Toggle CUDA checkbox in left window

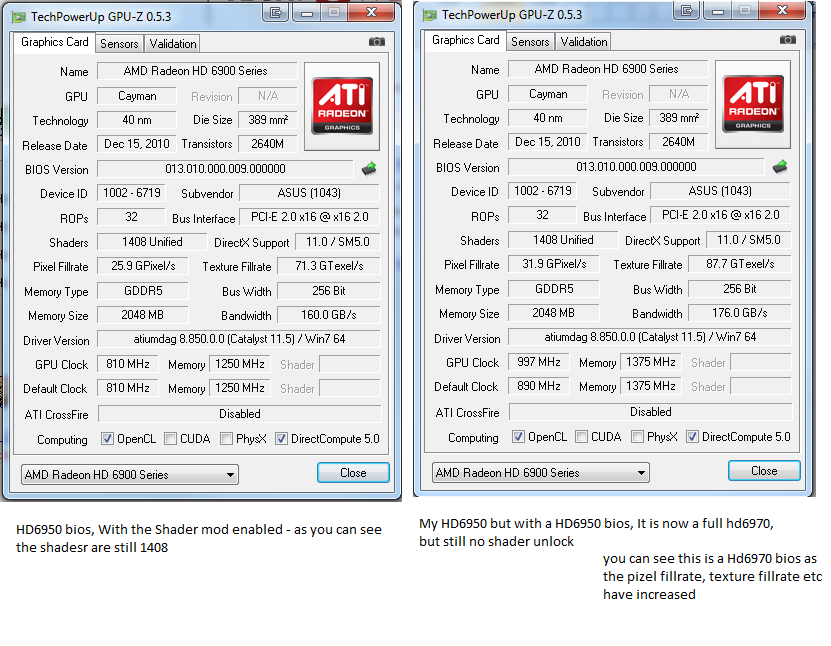click(x=170, y=439)
